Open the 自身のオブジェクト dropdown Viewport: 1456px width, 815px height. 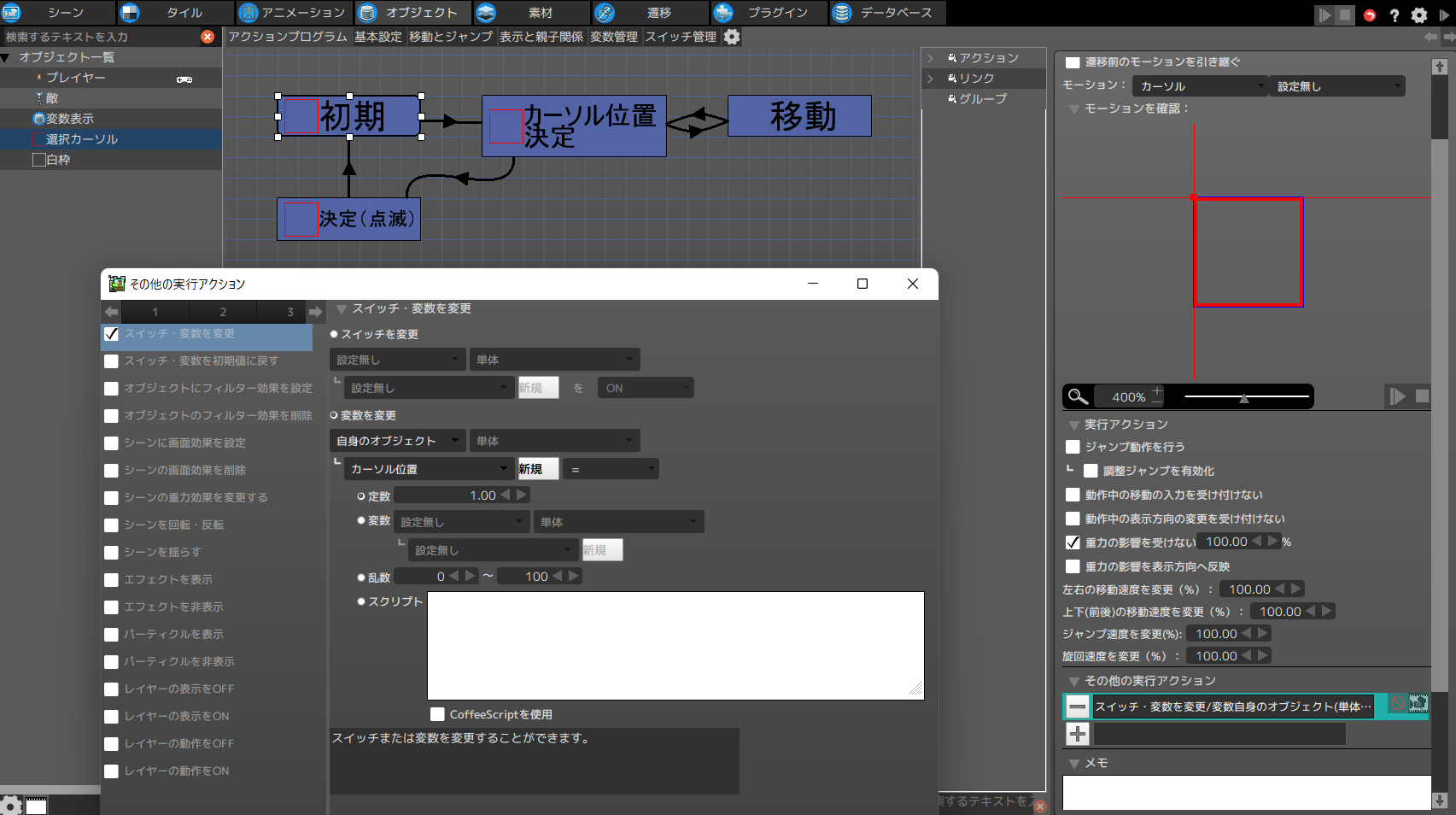pos(397,440)
